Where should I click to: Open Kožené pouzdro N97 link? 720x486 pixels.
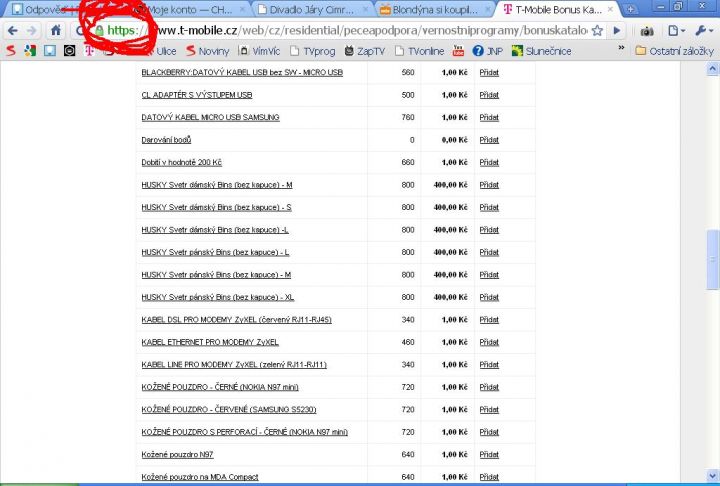pyautogui.click(x=177, y=455)
